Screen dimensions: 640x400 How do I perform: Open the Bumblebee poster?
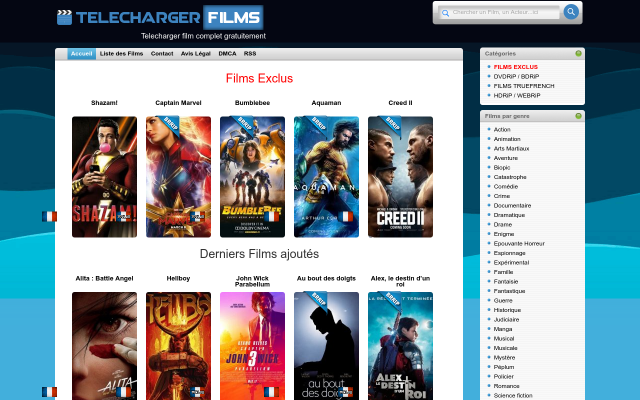252,177
